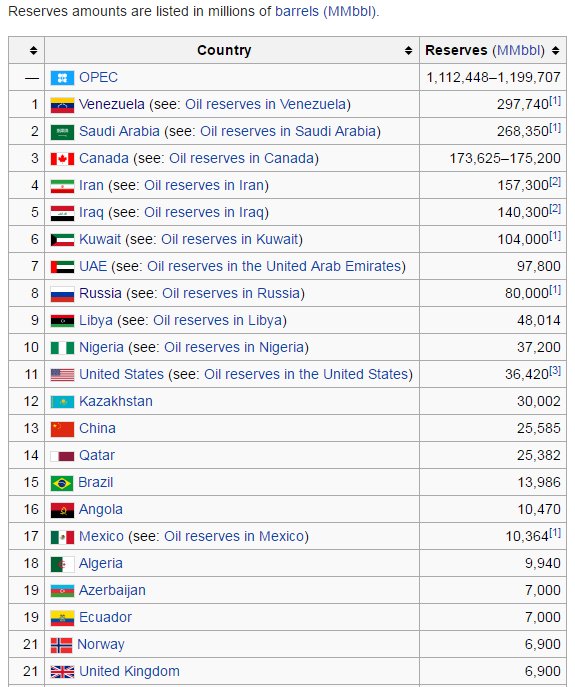Image resolution: width=575 pixels, height=687 pixels.
Task: Click the United Kingdom flag icon
Action: 62,672
